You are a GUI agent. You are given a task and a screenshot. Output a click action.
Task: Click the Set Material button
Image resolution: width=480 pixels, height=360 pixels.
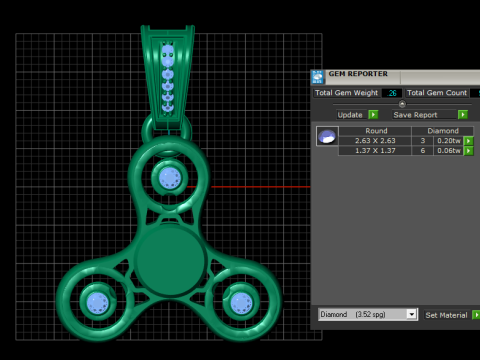447,315
